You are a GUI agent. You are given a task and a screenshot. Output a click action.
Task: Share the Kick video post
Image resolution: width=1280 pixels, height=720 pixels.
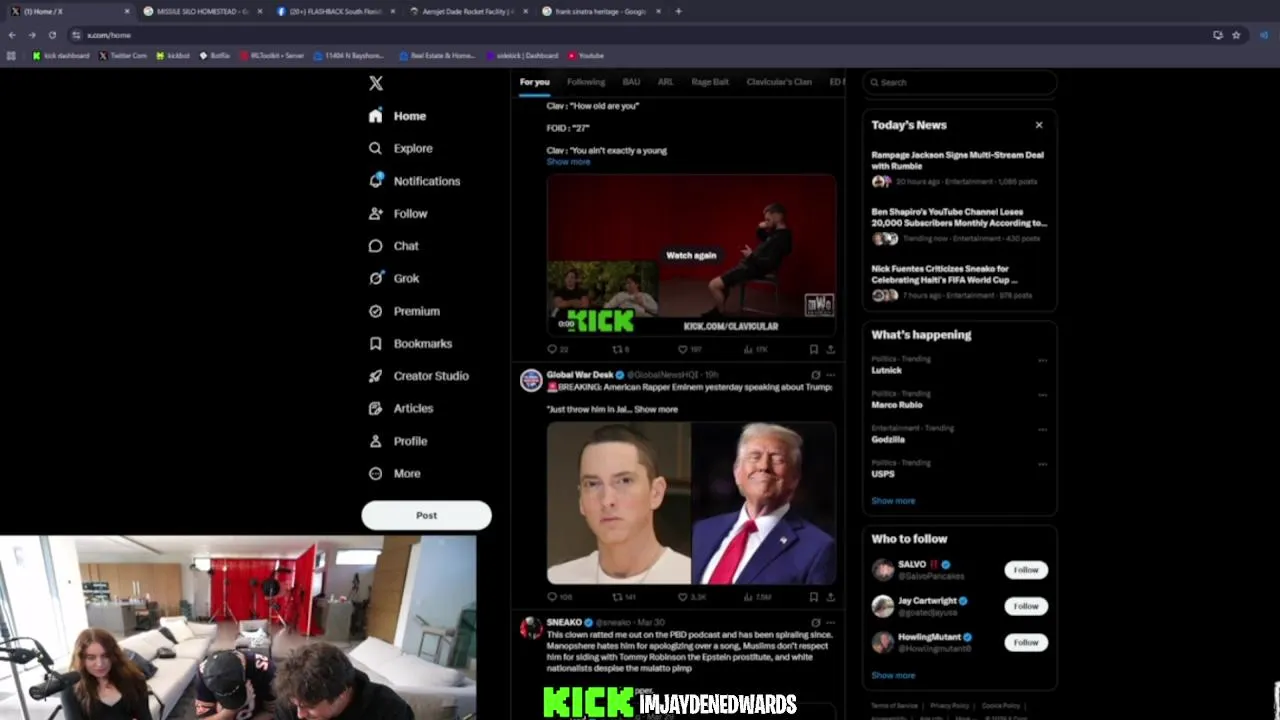[x=830, y=349]
